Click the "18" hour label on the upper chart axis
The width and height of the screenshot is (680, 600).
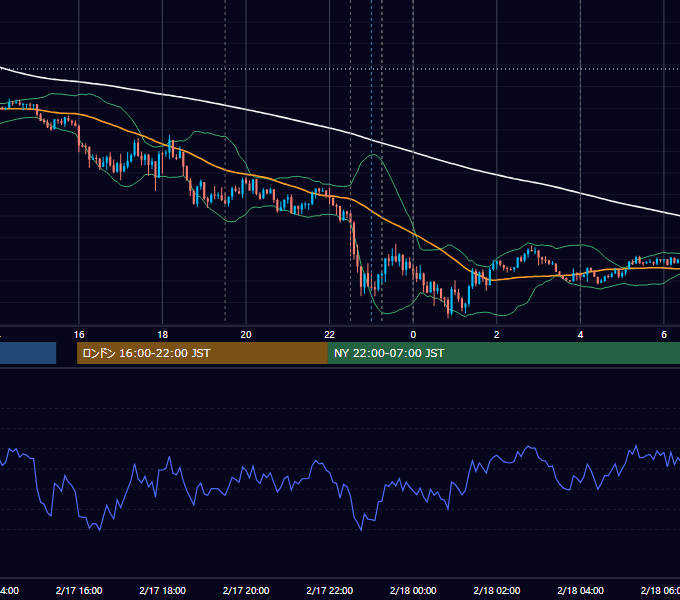[x=163, y=335]
